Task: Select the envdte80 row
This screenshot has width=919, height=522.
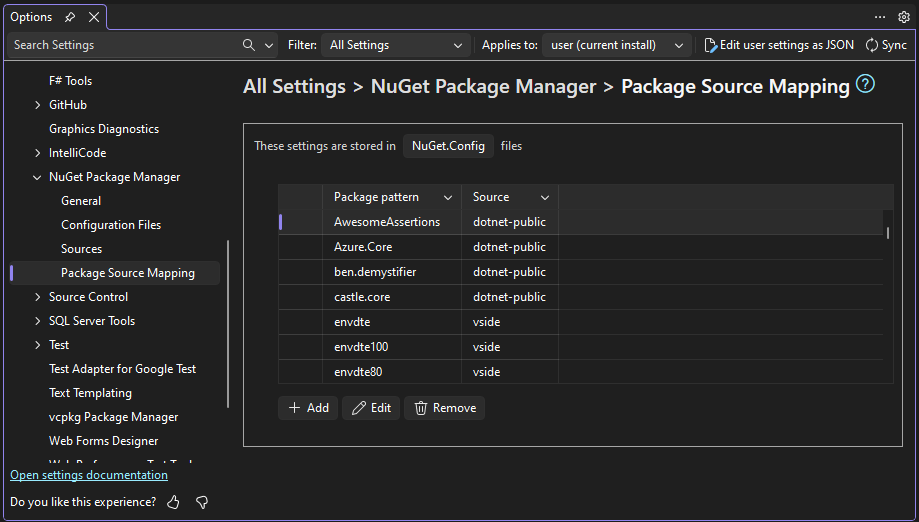Action: tap(581, 371)
